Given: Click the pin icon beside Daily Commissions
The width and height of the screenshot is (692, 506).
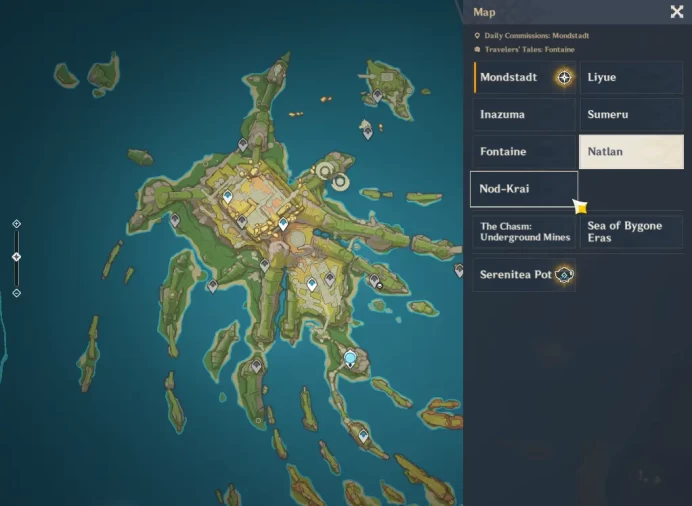Looking at the screenshot, I should (477, 36).
